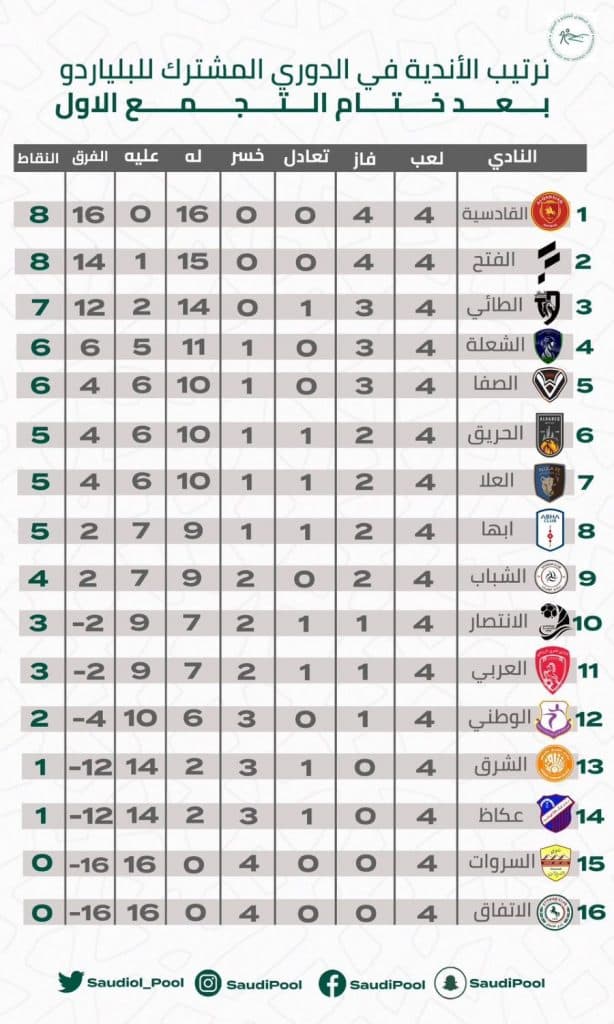Click the Snapchat ghost icon

449,982
